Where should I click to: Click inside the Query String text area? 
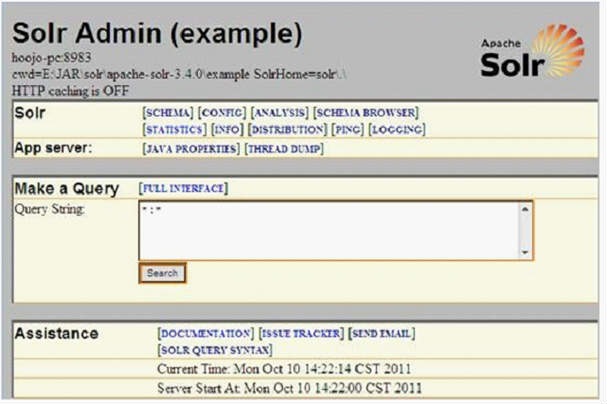click(x=329, y=231)
